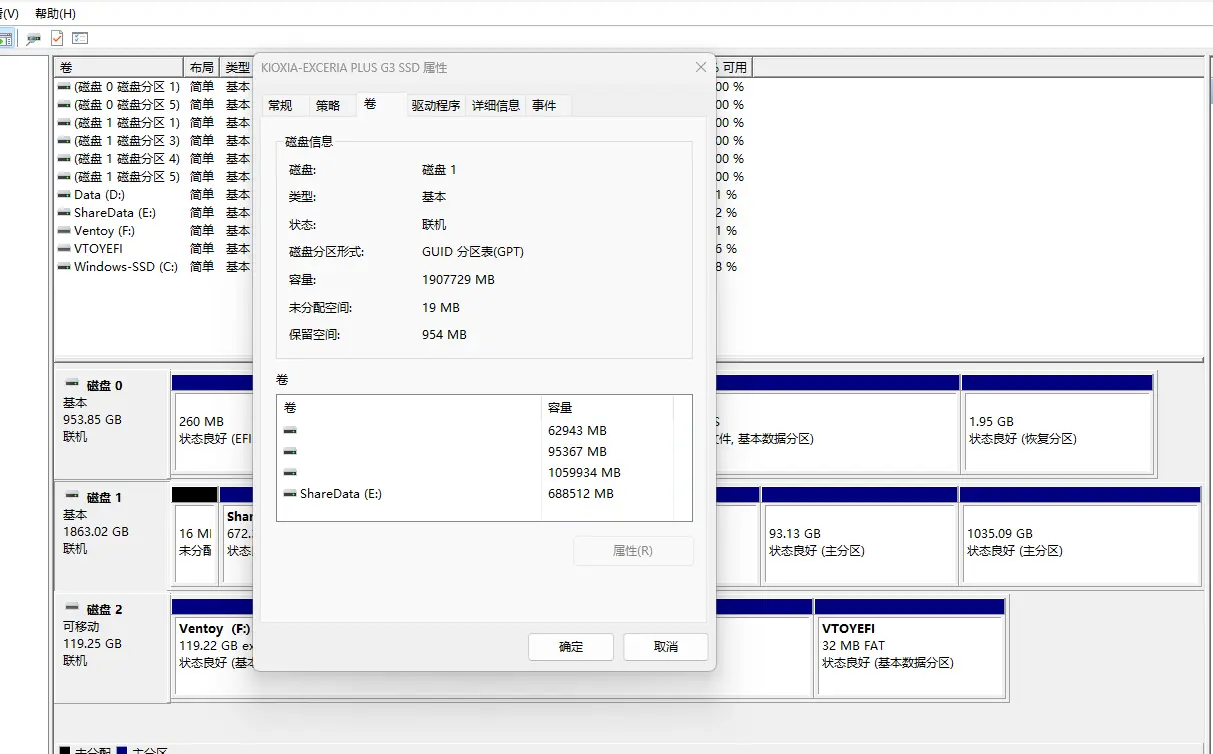Click the 磁盘 1 disk icon in lower pane
The height and width of the screenshot is (754, 1213).
click(x=72, y=496)
